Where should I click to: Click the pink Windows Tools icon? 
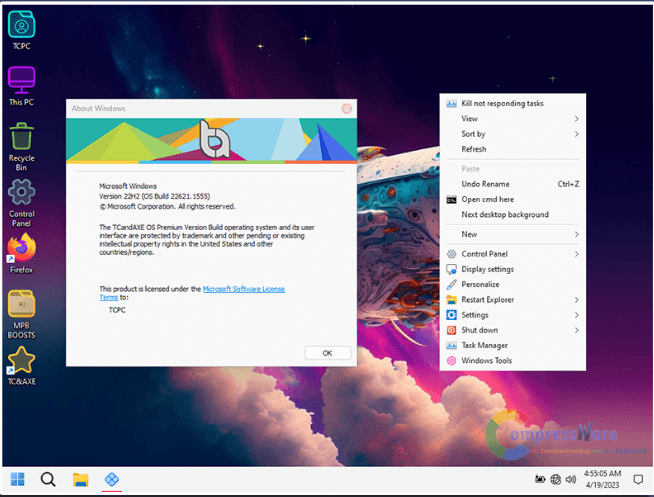pos(451,361)
